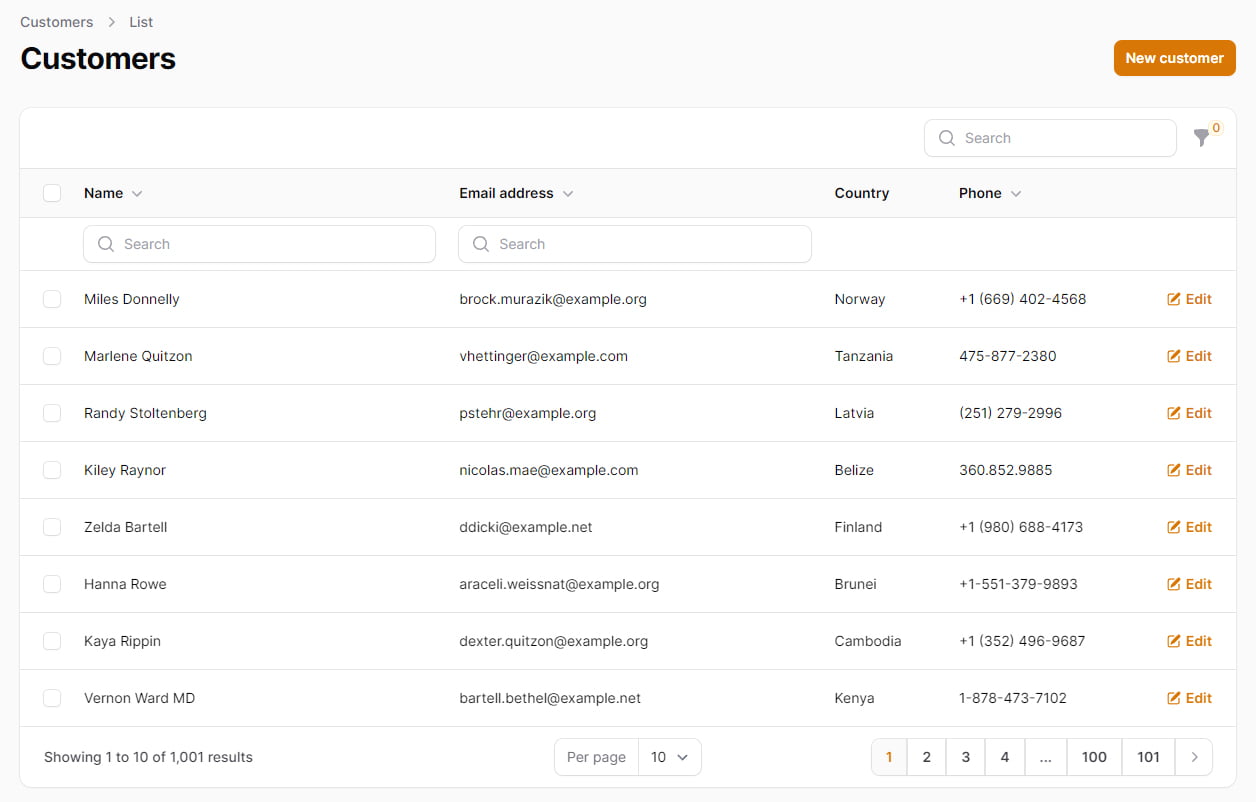Click the edit icon for Hanna Rowe

tap(1174, 584)
